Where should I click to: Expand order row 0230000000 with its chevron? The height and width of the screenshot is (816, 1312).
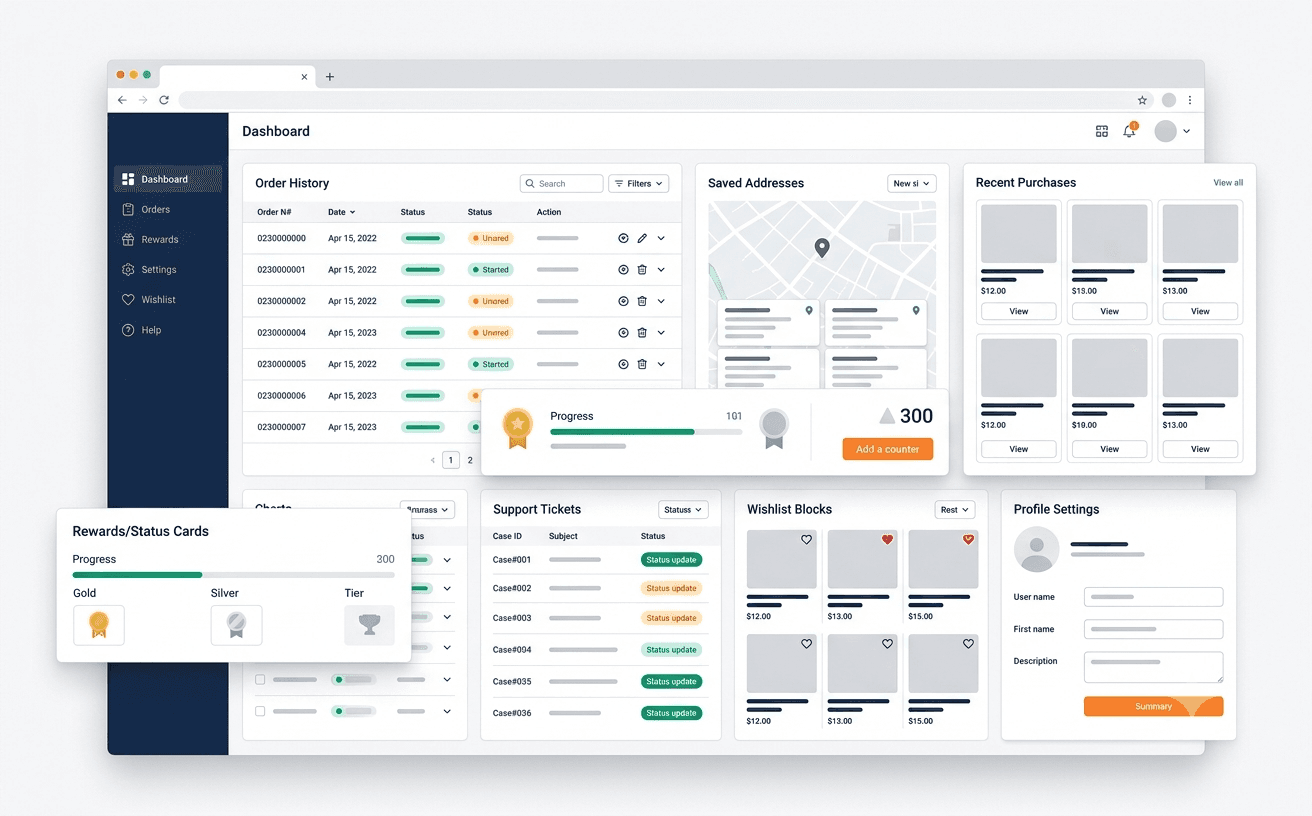tap(661, 238)
